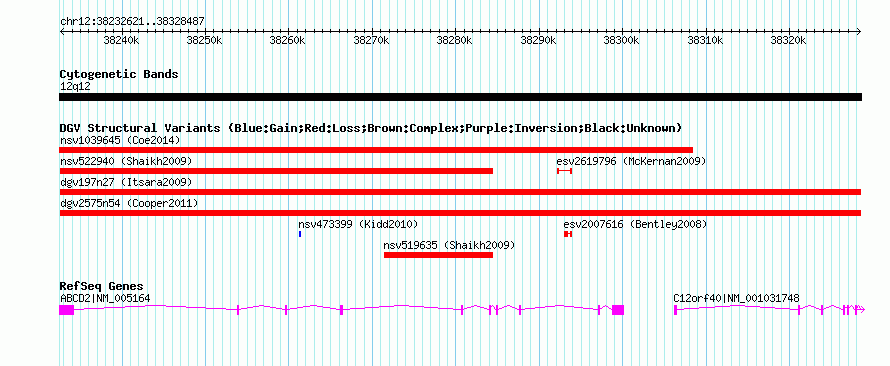Screen dimensions: 890x366
Task: Click the 12q12 black cytogenetic band
Action: [460, 97]
